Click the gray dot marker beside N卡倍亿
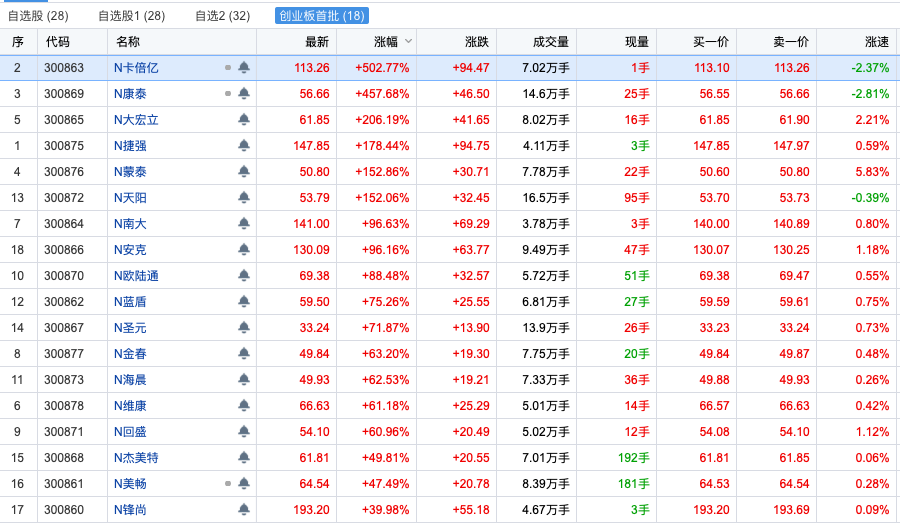 coord(228,68)
